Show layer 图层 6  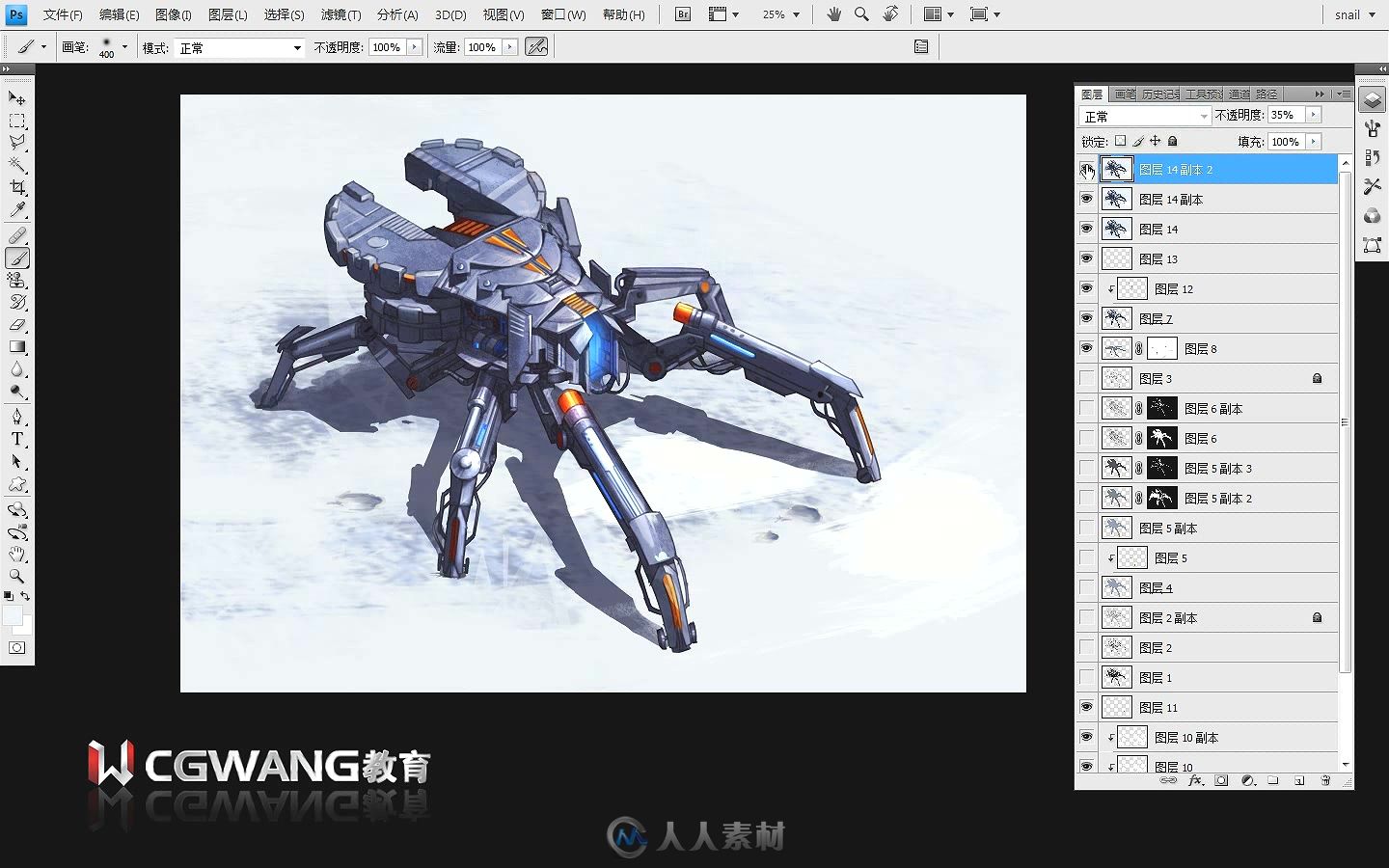[x=1086, y=438]
